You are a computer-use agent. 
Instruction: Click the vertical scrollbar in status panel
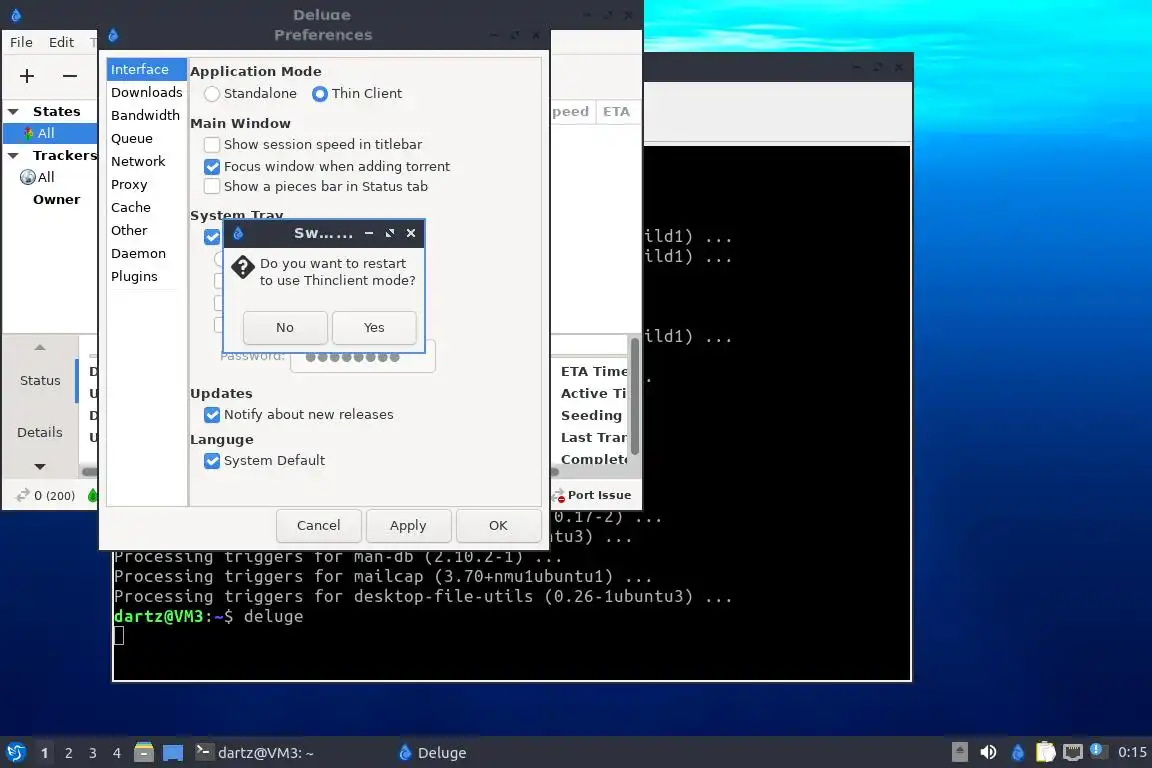[x=635, y=398]
